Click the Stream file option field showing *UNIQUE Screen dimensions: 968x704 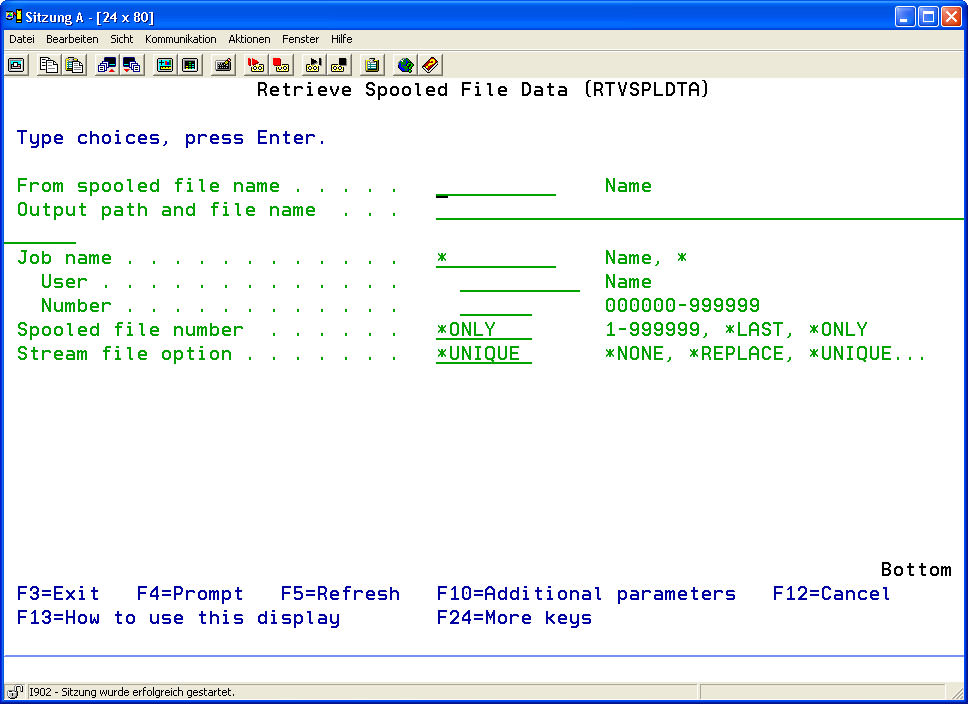click(484, 355)
